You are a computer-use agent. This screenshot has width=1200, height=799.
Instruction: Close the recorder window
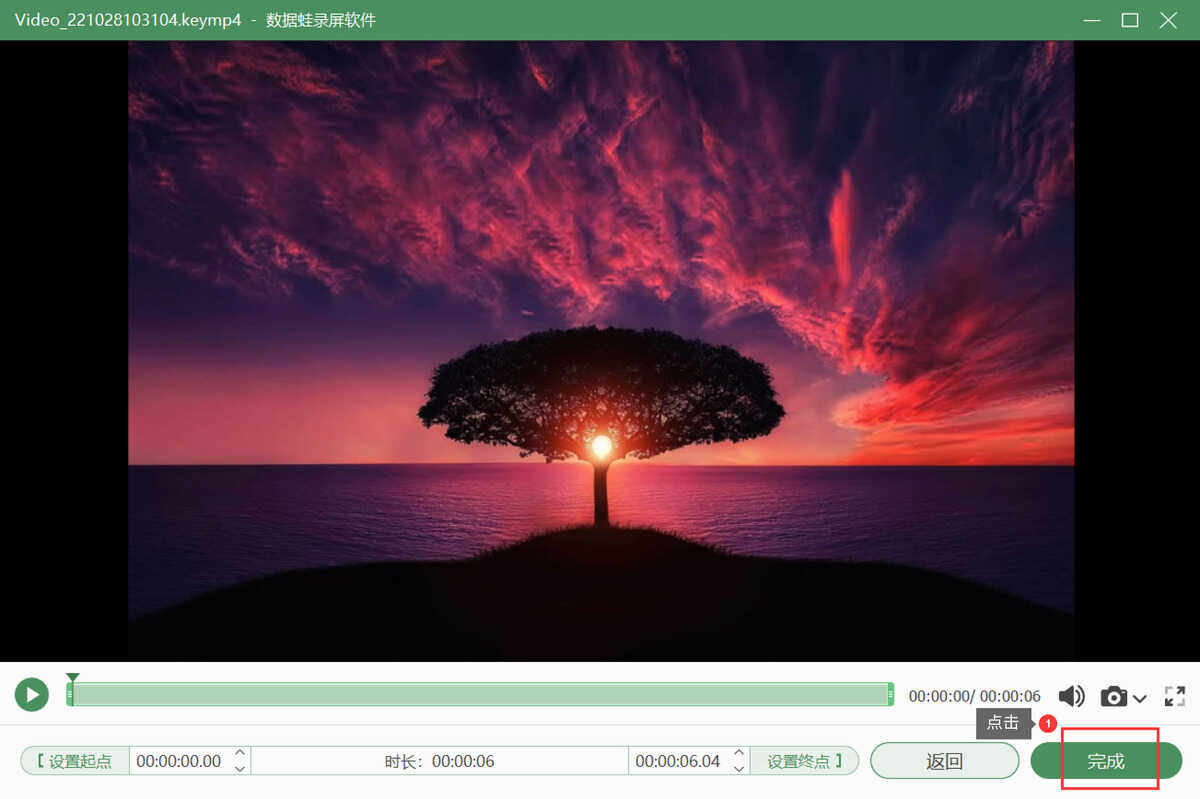click(x=1168, y=20)
